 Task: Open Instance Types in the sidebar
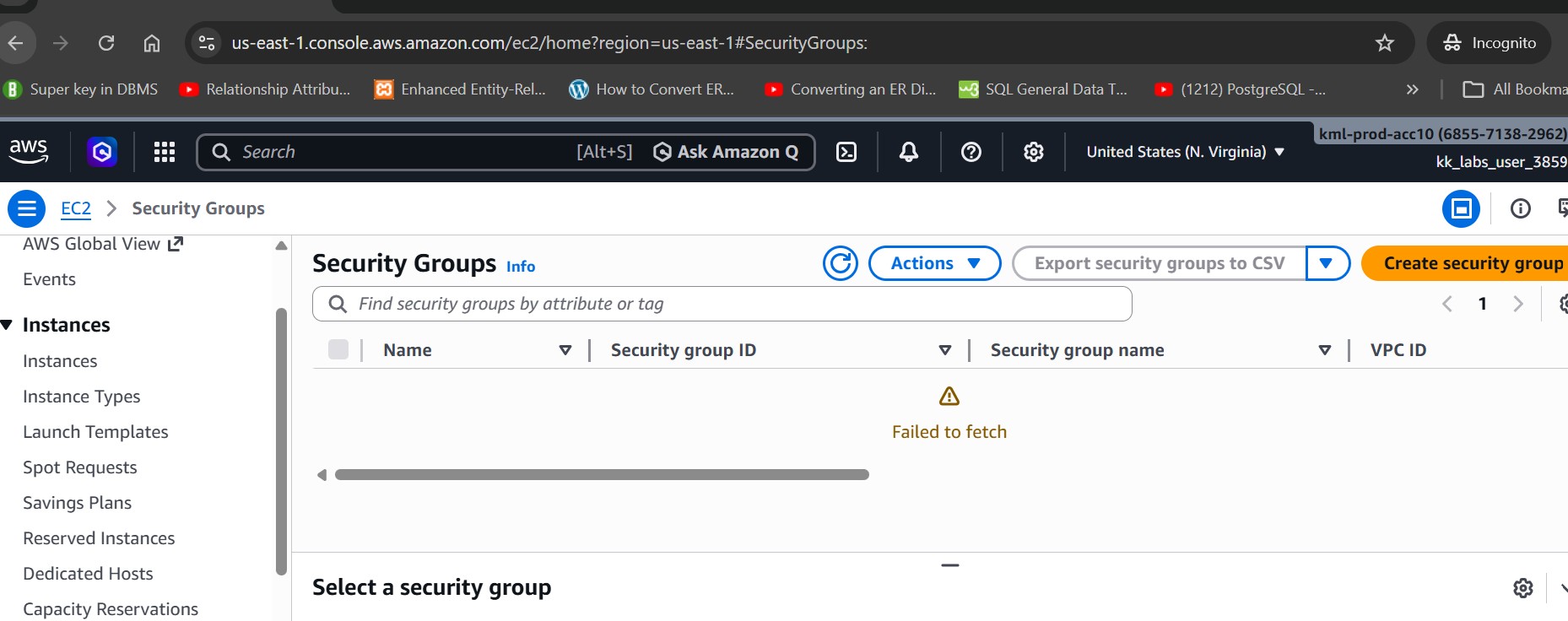(82, 397)
